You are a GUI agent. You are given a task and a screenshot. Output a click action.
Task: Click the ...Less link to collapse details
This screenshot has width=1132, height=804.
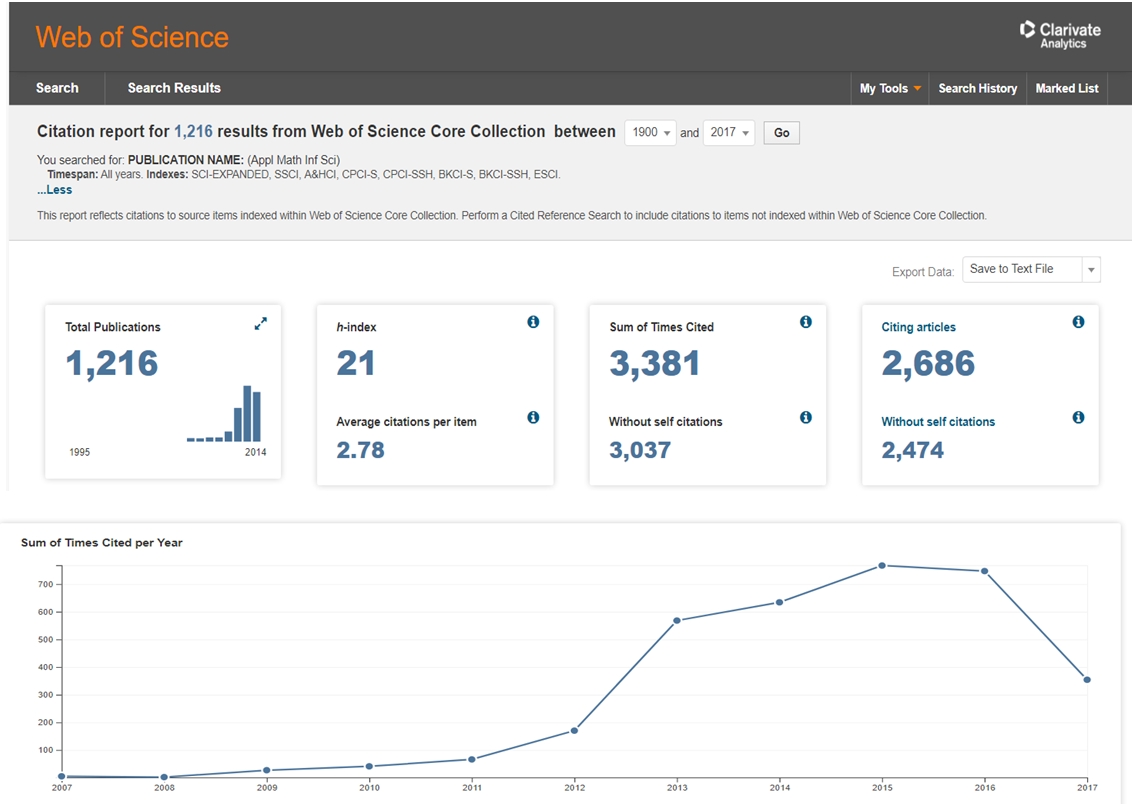(55, 190)
